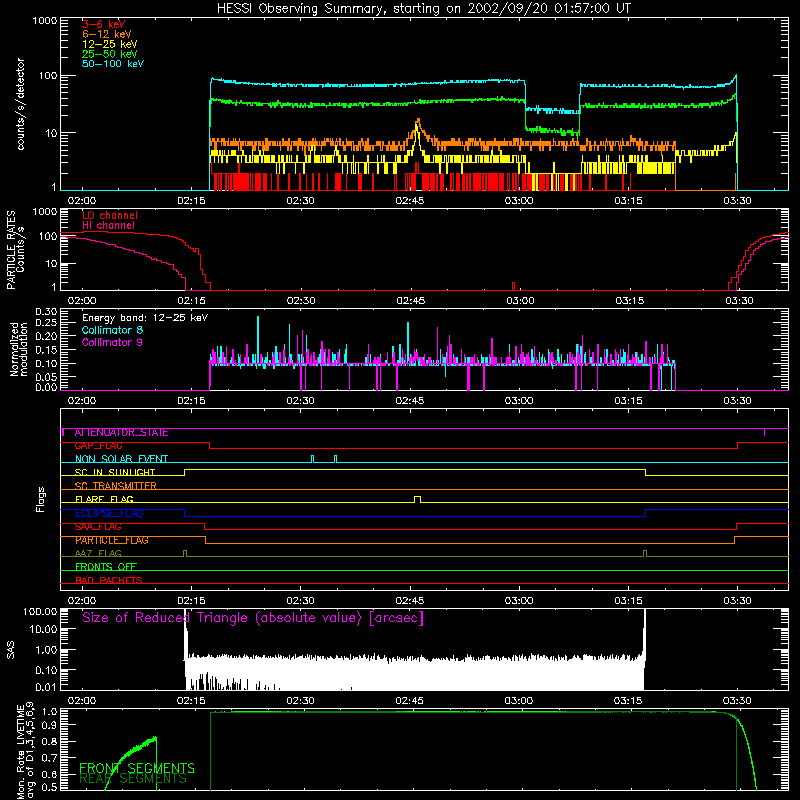Click the 'Size of Reduced Triangle' caption
This screenshot has height=800, width=800.
253,618
